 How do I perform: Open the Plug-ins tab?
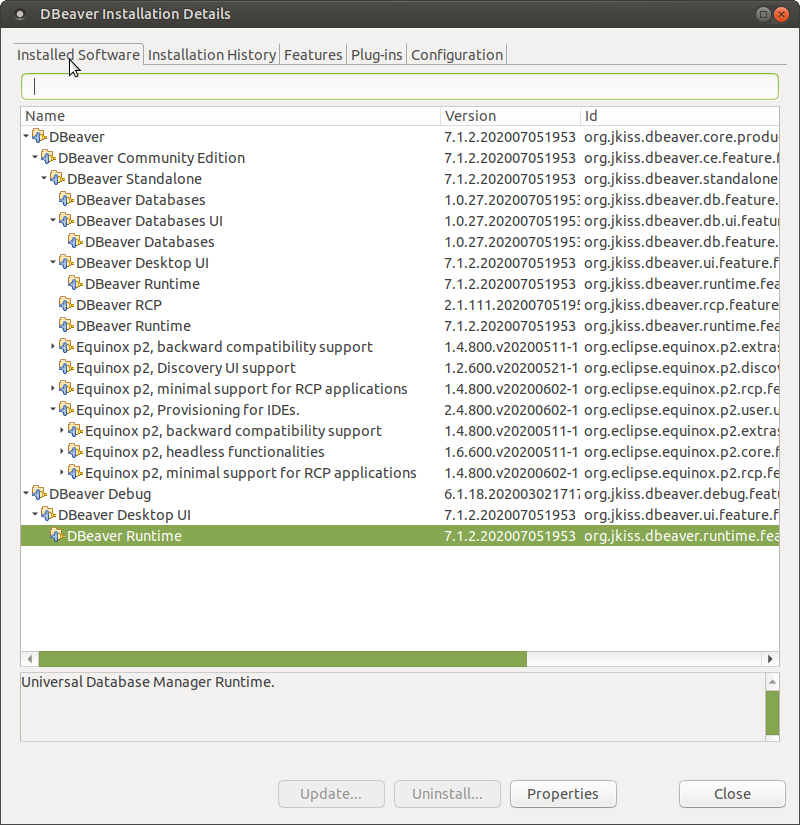point(376,55)
